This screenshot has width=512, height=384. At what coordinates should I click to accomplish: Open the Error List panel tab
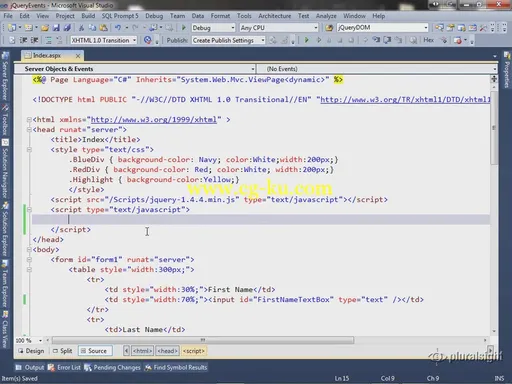[x=65, y=367]
